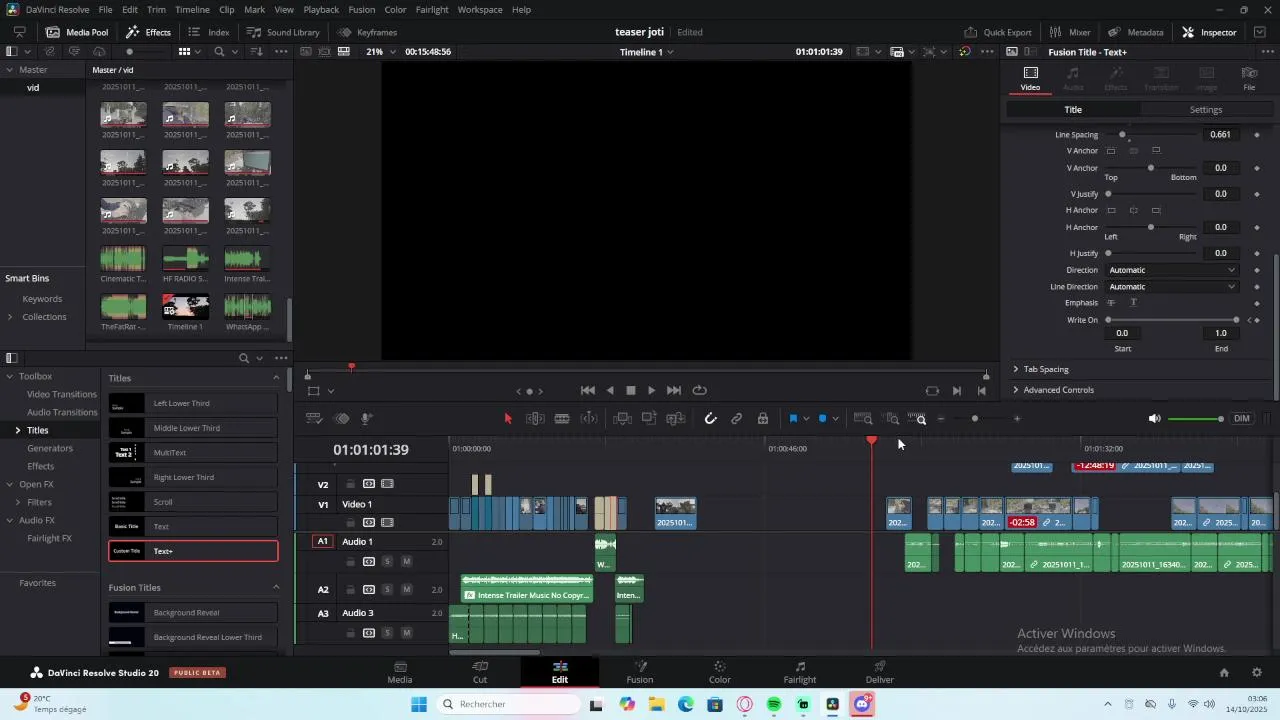Switch to Inspector Settings tab
Image resolution: width=1280 pixels, height=720 pixels.
click(x=1206, y=110)
